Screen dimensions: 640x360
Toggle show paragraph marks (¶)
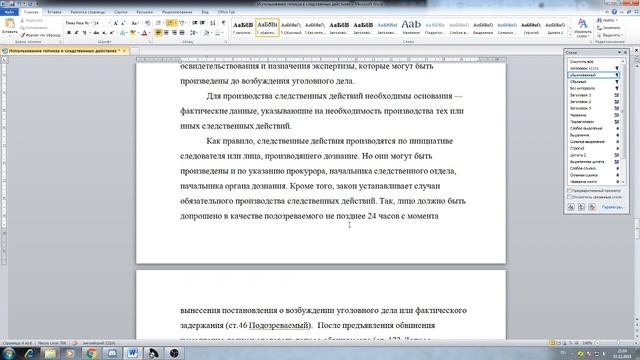coord(224,23)
